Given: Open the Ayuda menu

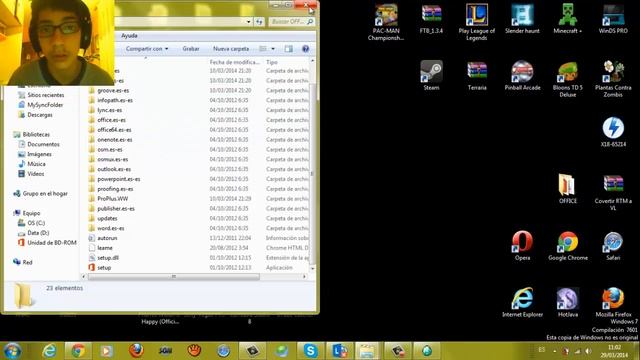Looking at the screenshot, I should (129, 36).
